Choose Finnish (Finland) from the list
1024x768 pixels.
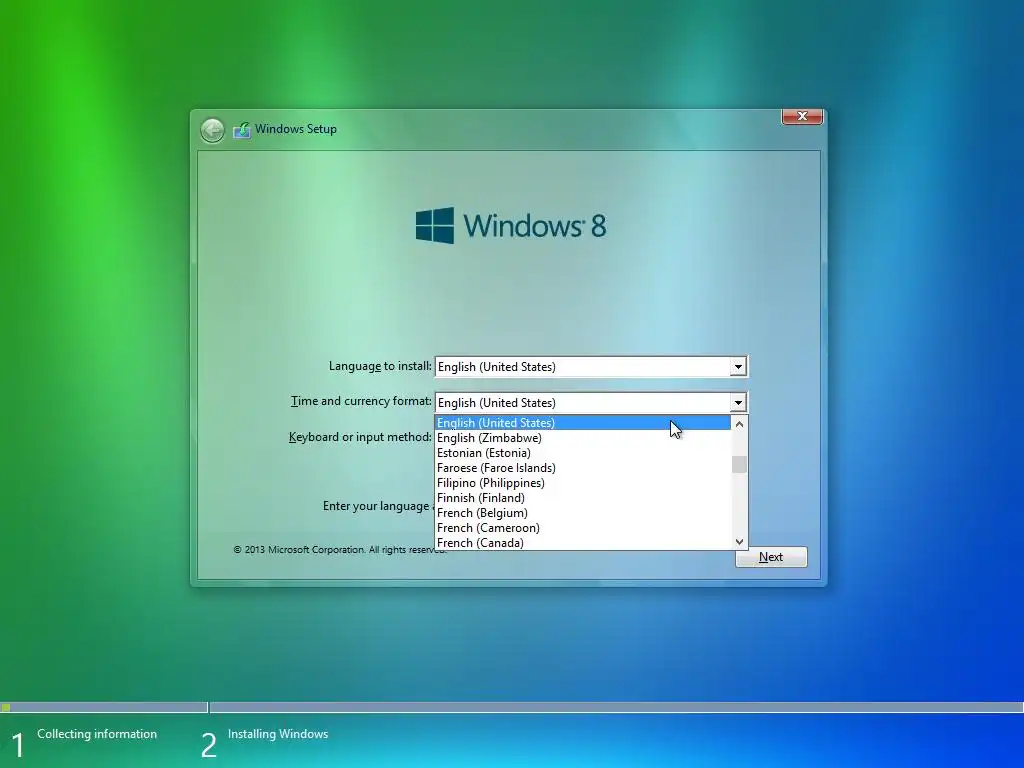pos(583,498)
